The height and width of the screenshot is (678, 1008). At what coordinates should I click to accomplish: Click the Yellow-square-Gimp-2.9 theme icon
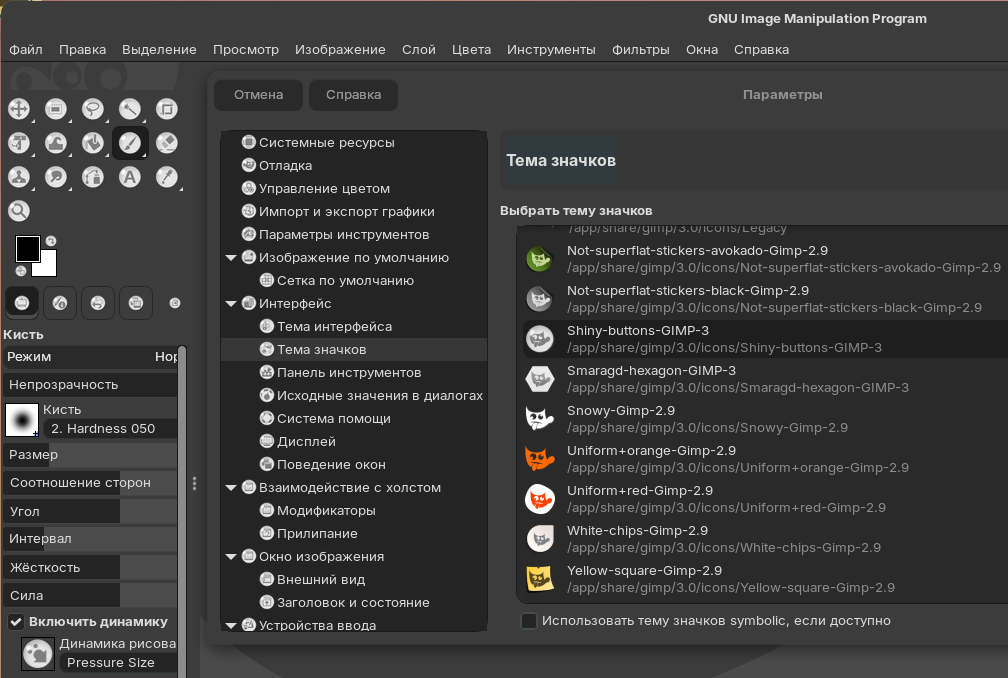[x=539, y=579]
